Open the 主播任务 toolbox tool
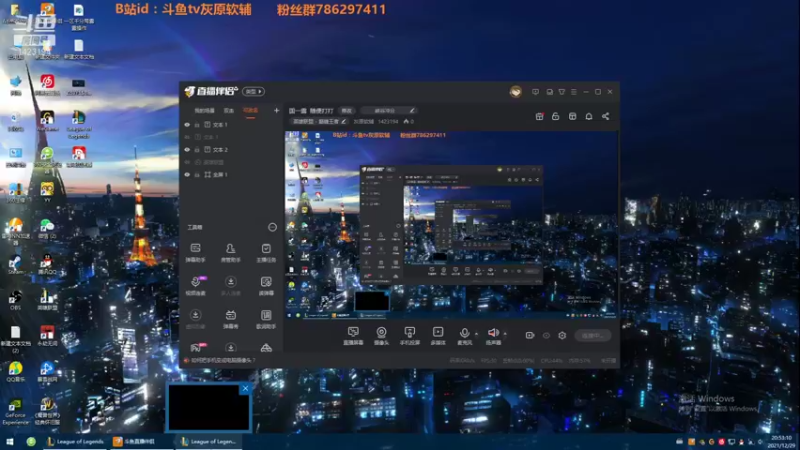The image size is (800, 450). click(x=266, y=252)
